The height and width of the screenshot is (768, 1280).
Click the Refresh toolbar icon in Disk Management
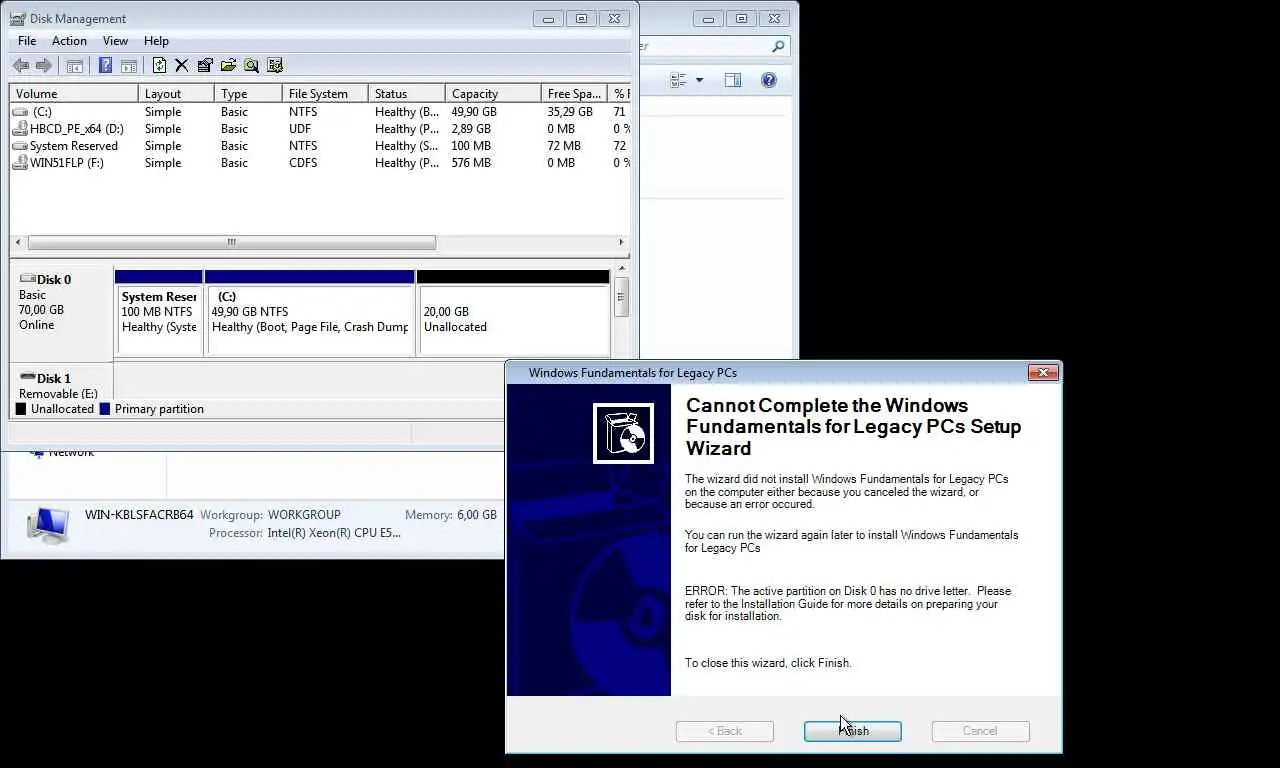pos(159,65)
